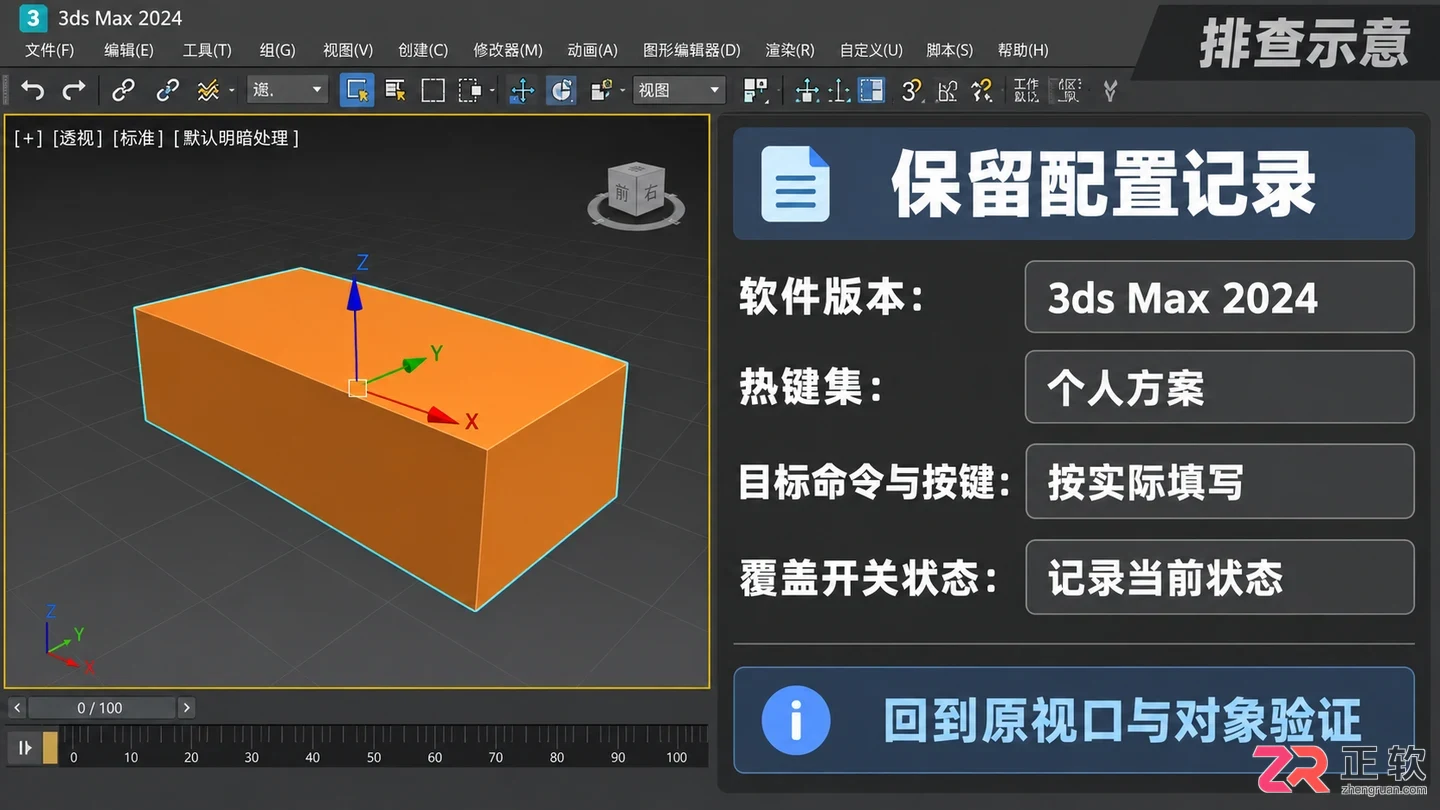Click the ViewCube navigation cube
This screenshot has height=810, width=1440.
(636, 194)
